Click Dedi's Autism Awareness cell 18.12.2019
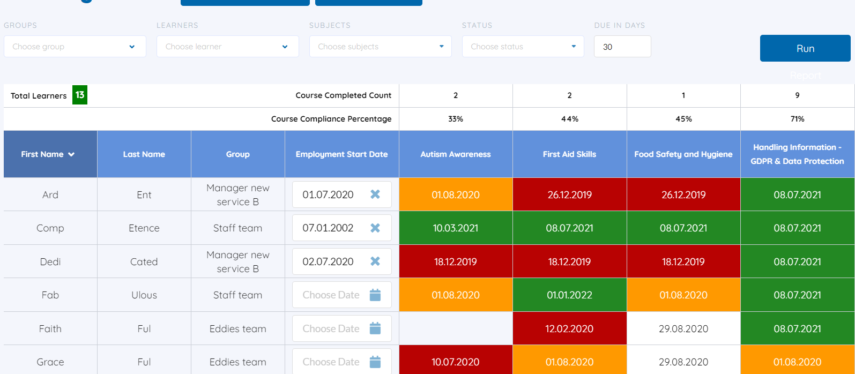 tap(456, 262)
